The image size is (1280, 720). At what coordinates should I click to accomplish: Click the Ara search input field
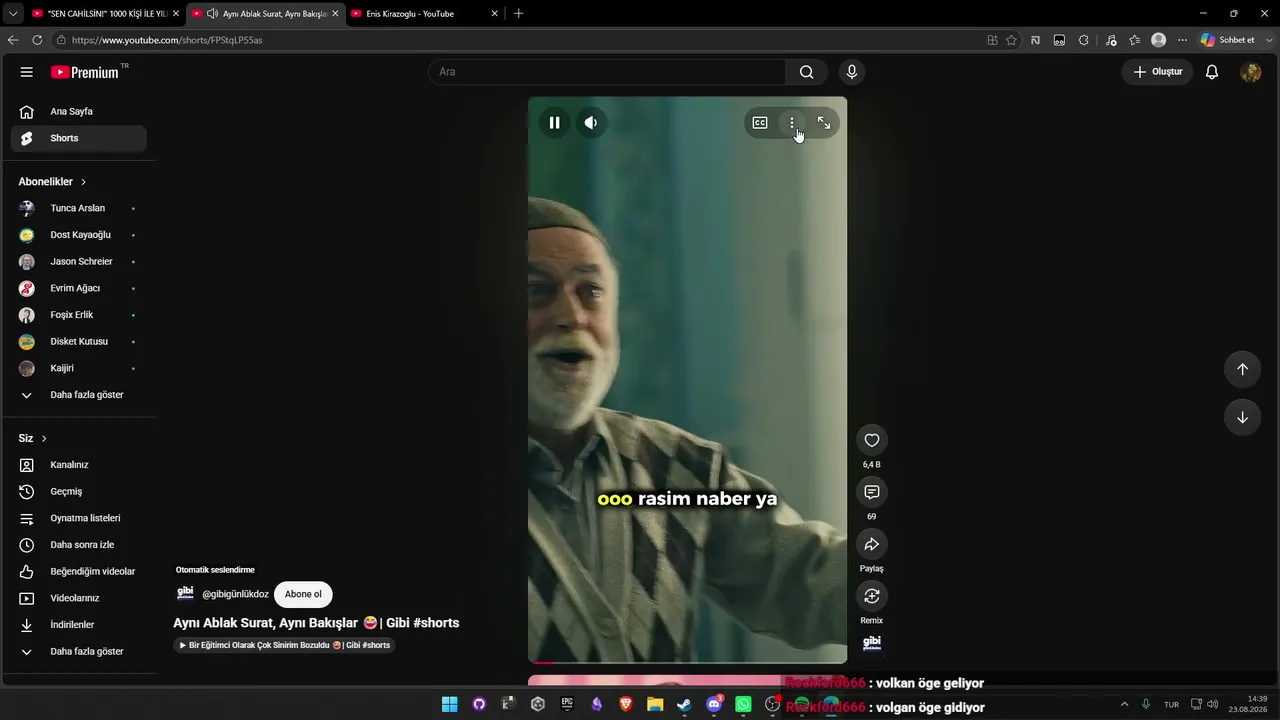pyautogui.click(x=607, y=72)
